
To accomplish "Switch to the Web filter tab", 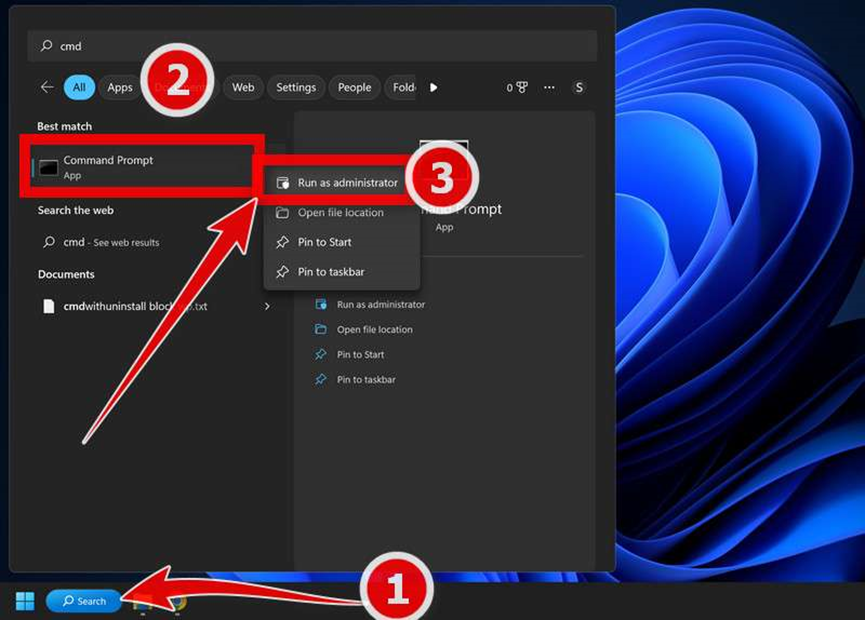I will click(x=243, y=87).
